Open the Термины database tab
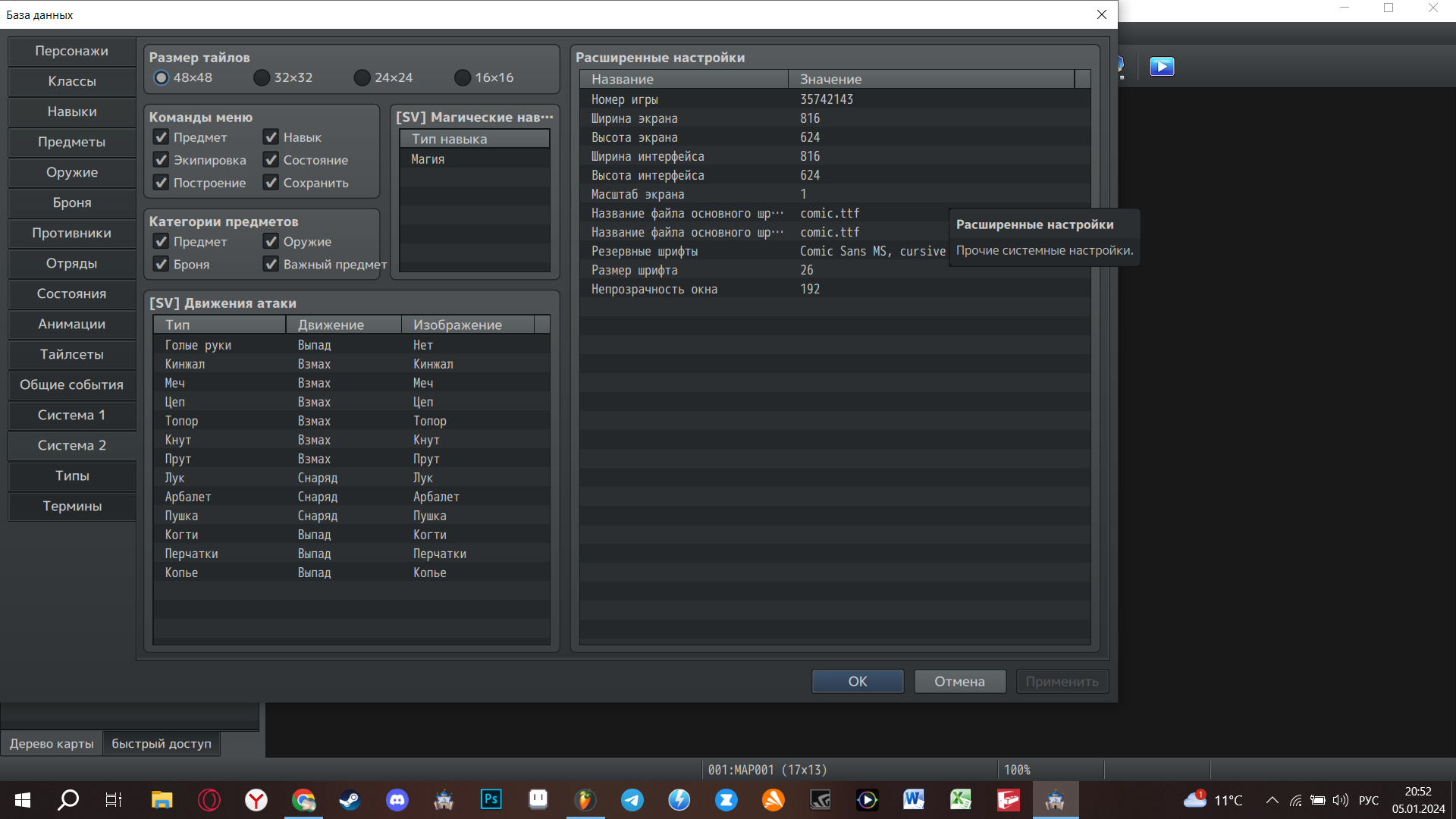The width and height of the screenshot is (1456, 819). click(72, 506)
